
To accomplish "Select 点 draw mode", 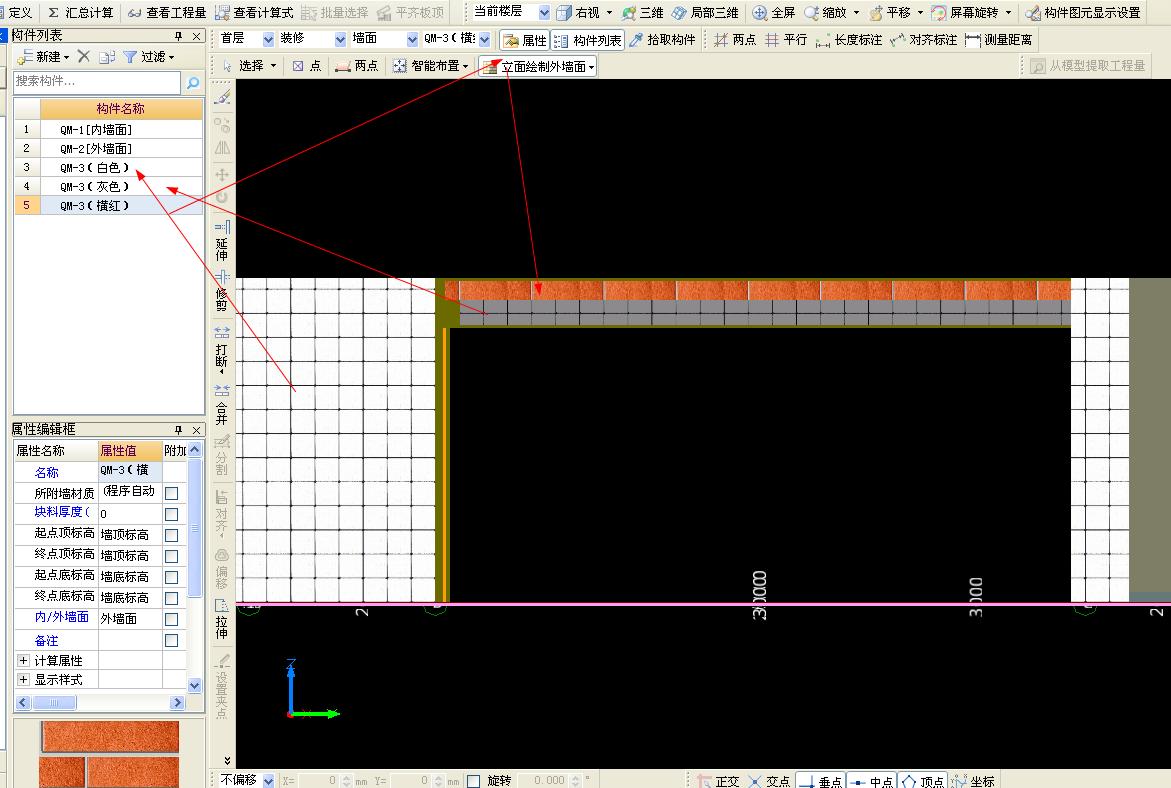I will pyautogui.click(x=306, y=66).
